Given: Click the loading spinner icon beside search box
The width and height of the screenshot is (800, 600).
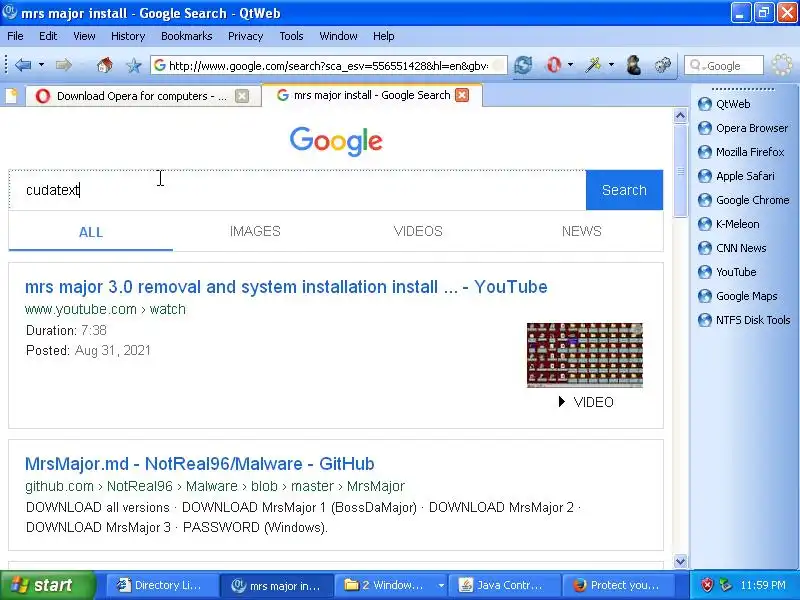Looking at the screenshot, I should point(782,65).
